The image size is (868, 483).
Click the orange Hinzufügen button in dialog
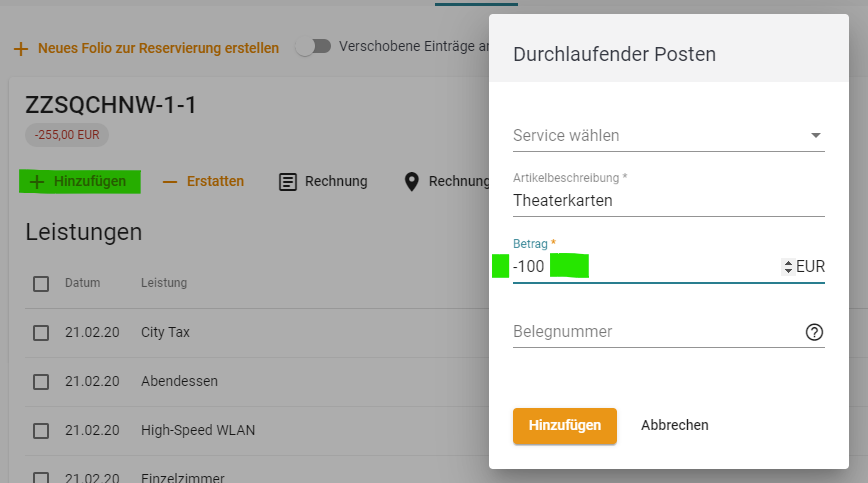pyautogui.click(x=565, y=425)
